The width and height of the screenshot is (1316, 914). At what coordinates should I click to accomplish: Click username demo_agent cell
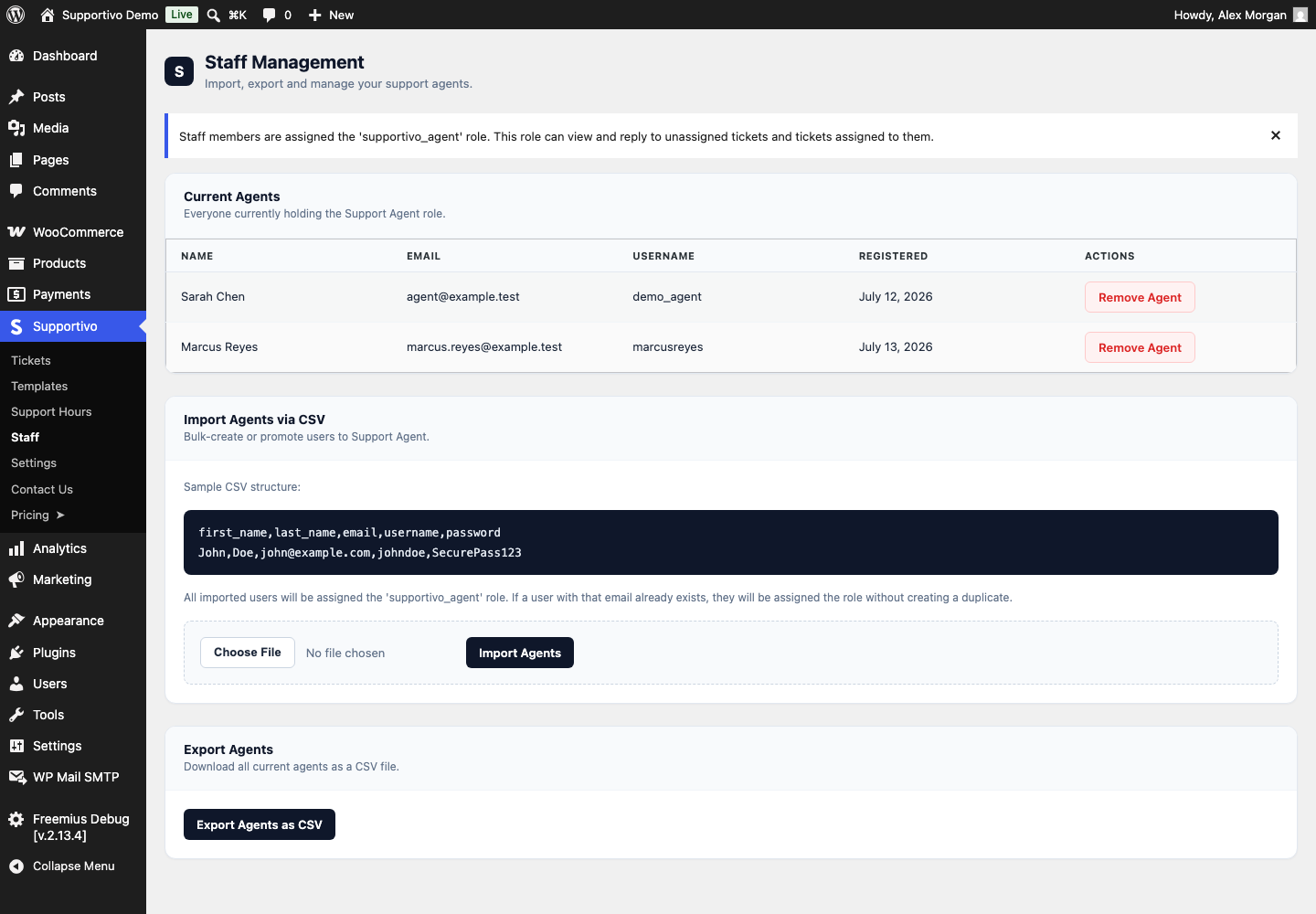click(x=667, y=297)
